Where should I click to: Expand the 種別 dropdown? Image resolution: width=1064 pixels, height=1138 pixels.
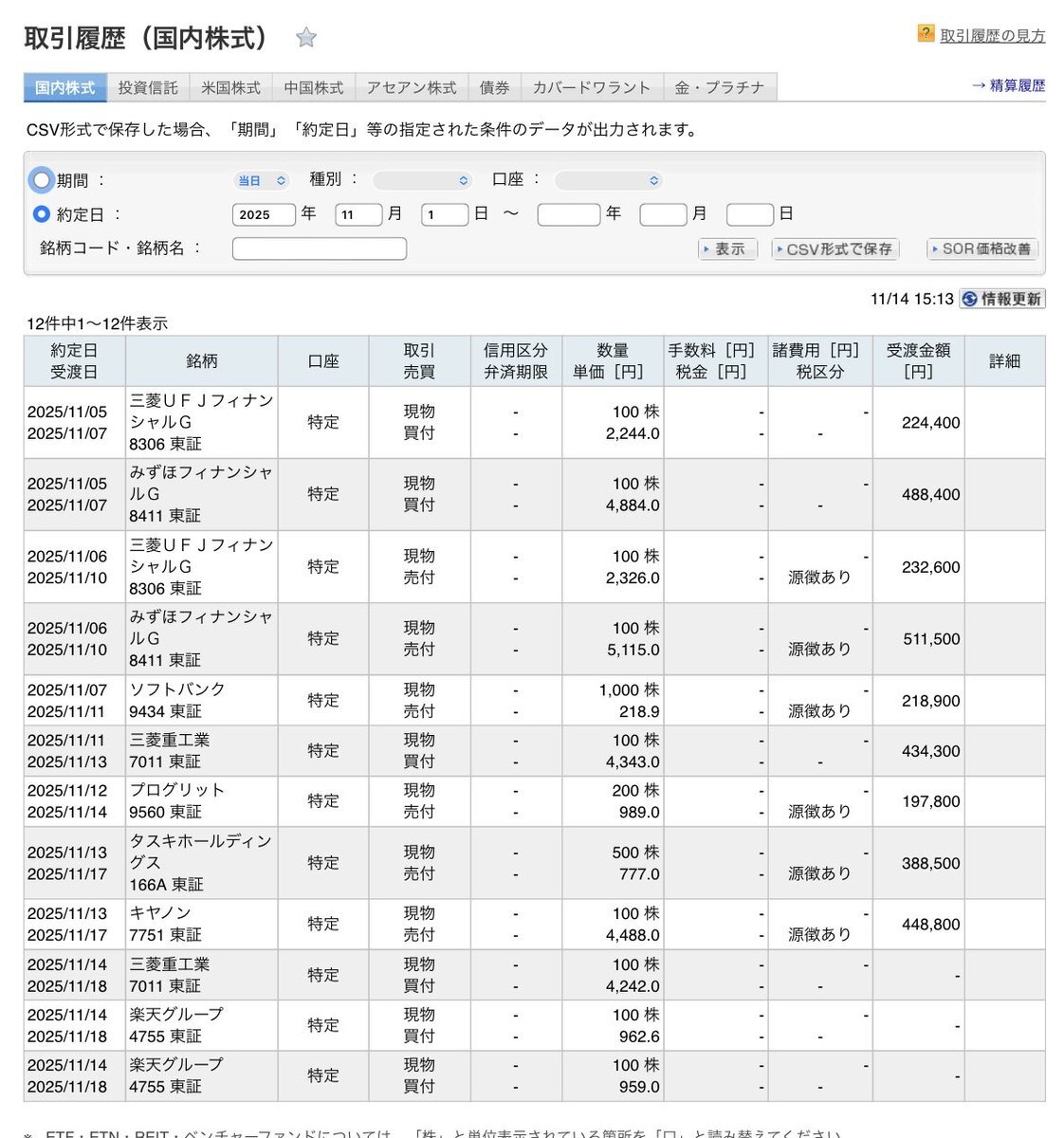pyautogui.click(x=422, y=180)
